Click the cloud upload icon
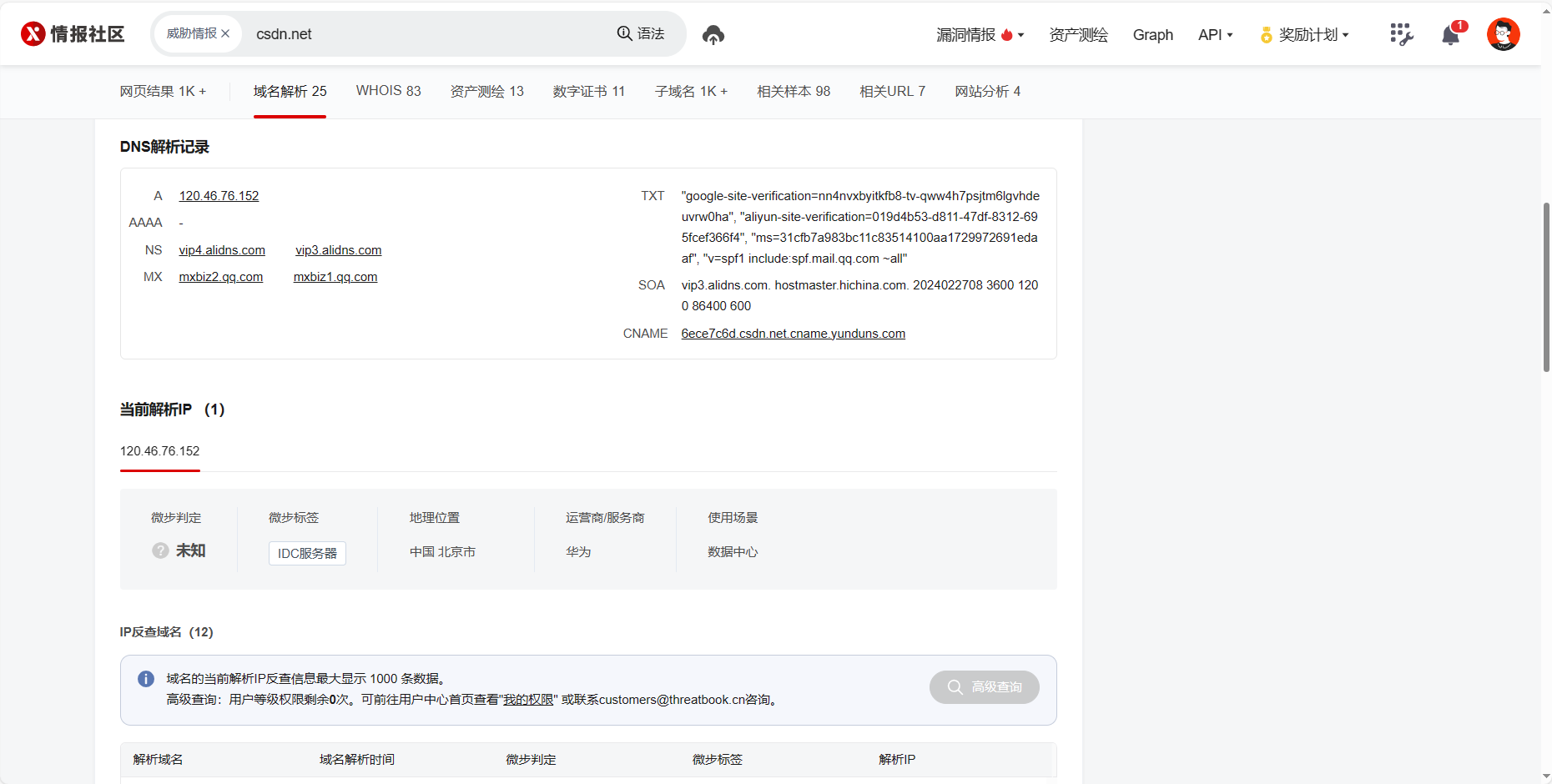This screenshot has width=1552, height=784. pyautogui.click(x=713, y=35)
